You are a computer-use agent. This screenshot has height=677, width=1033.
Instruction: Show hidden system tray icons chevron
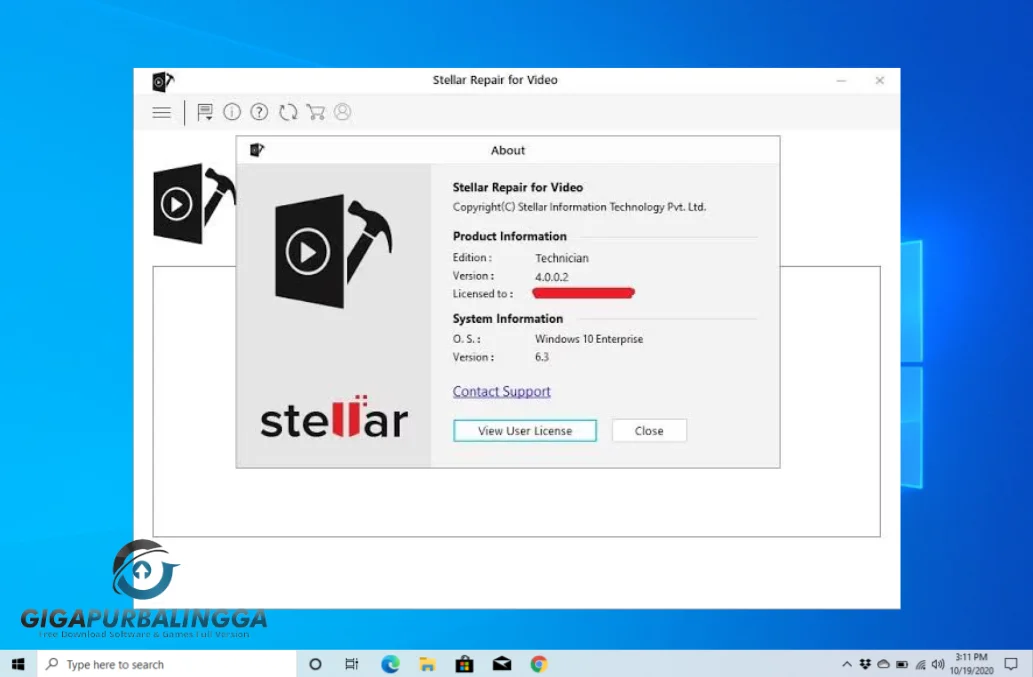847,664
